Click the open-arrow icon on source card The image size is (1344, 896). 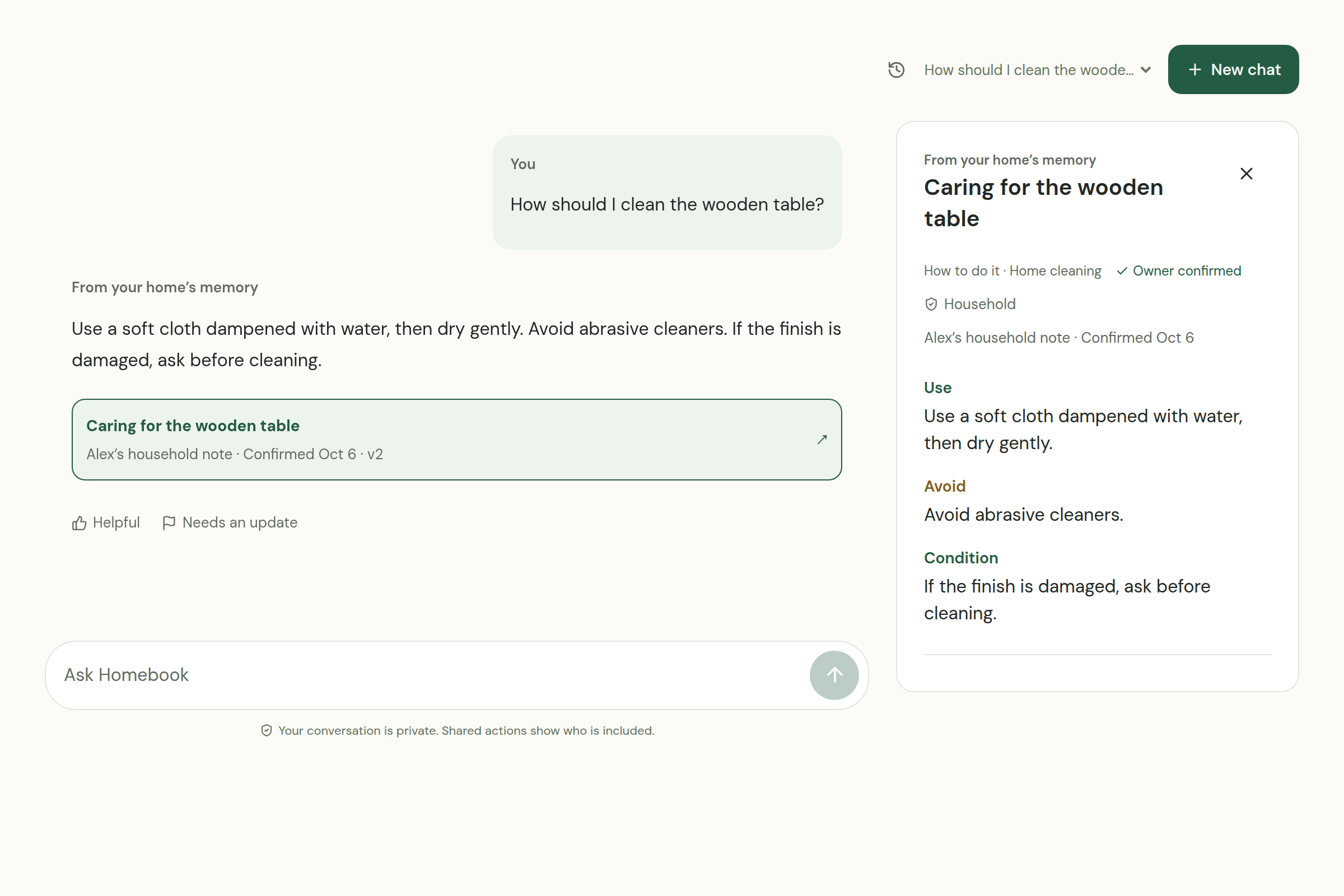coord(822,440)
